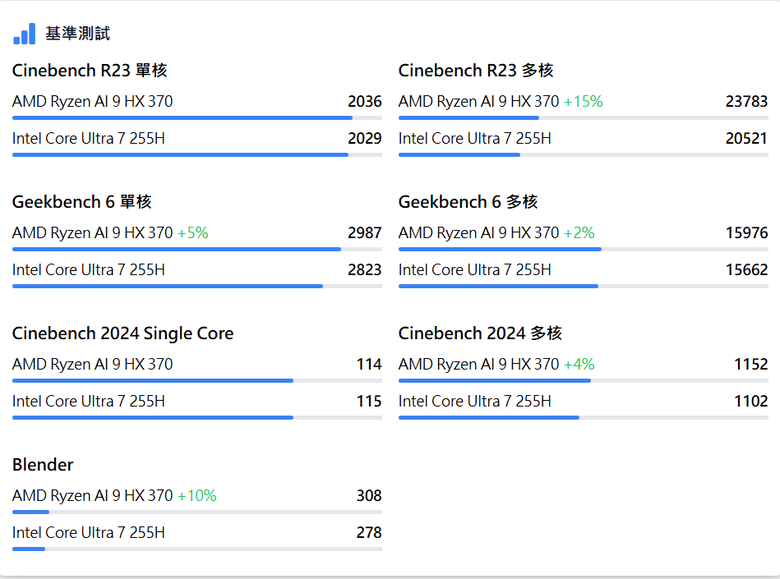Click the +4% green percentage
This screenshot has width=780, height=579.
click(x=579, y=364)
